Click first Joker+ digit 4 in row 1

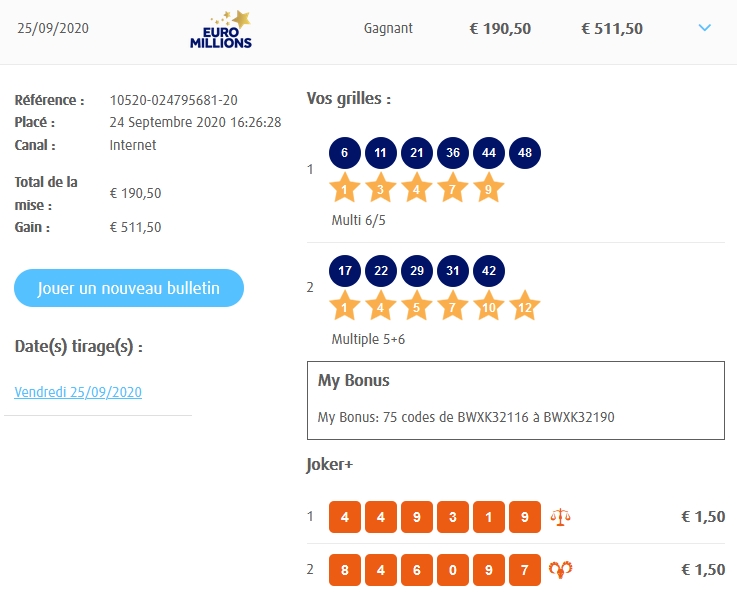click(345, 517)
